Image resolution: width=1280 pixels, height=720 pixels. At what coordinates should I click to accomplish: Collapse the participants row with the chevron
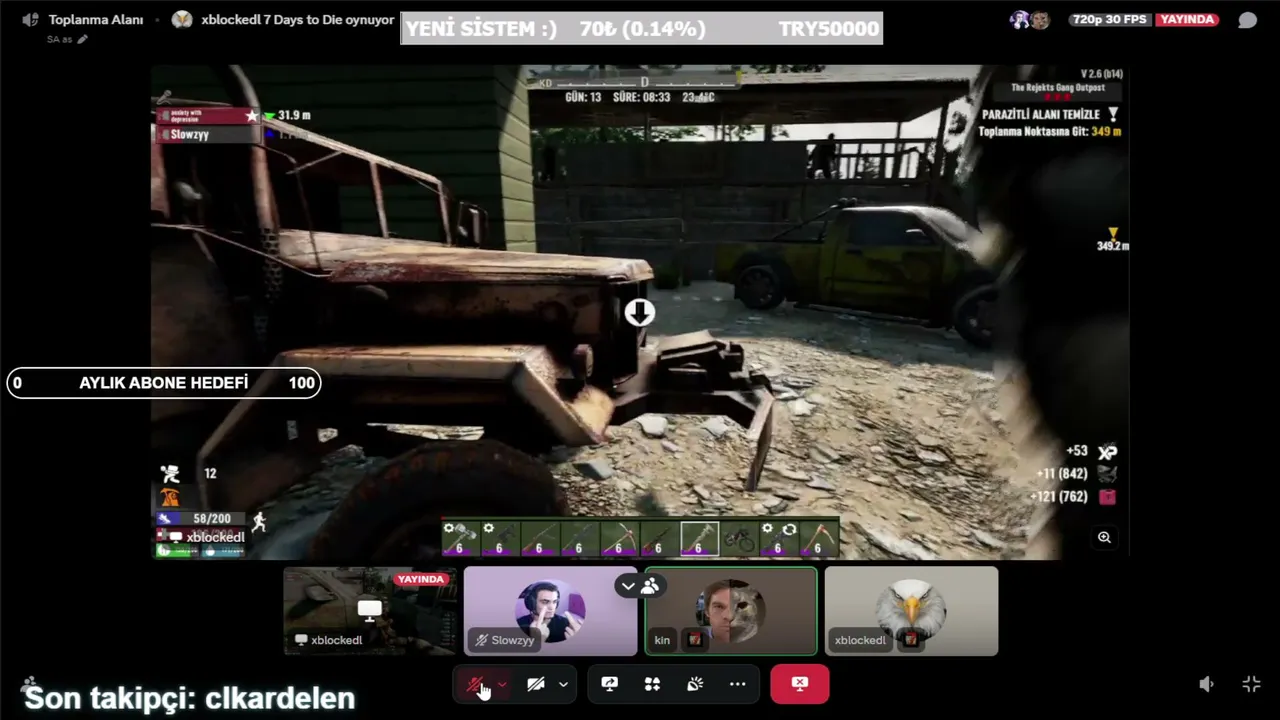628,586
